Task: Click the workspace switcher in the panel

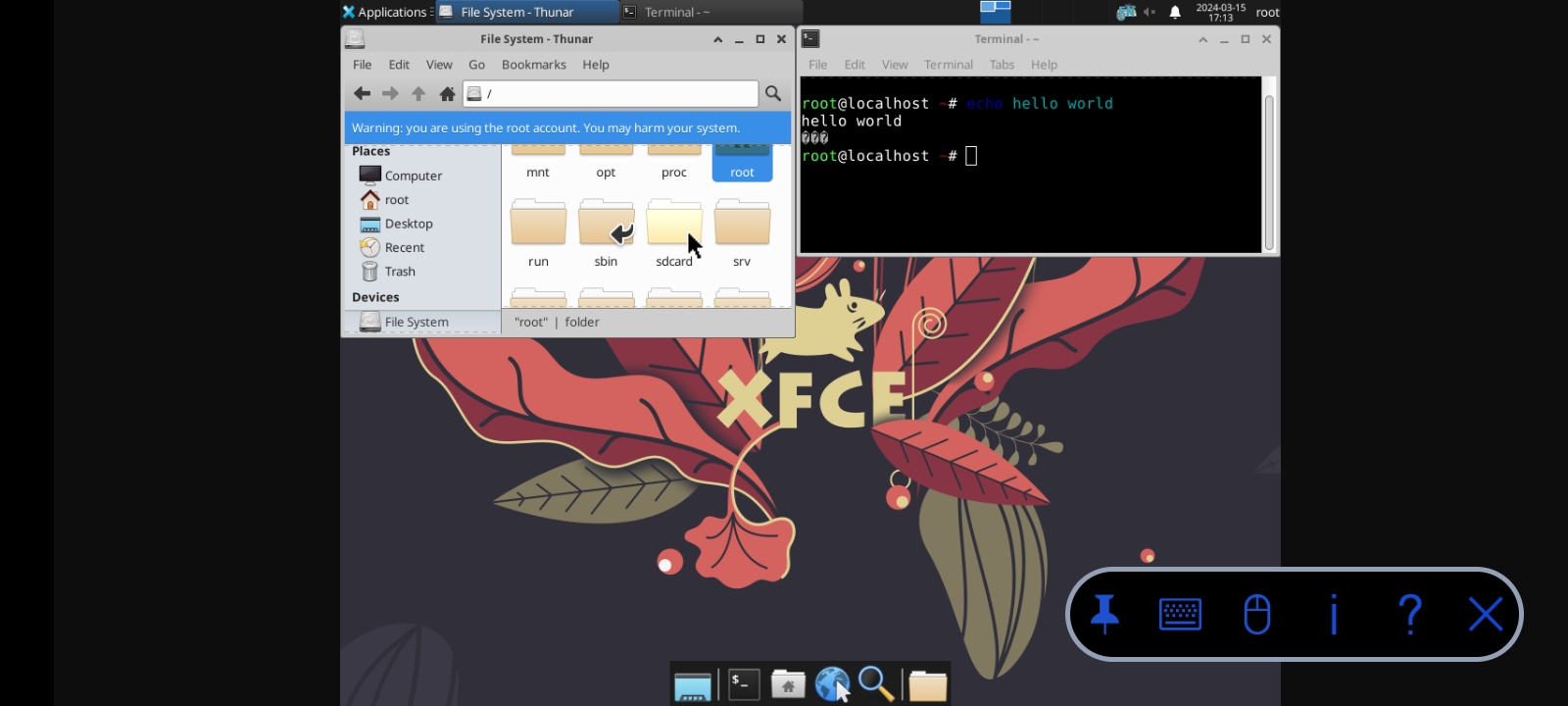Action: click(996, 12)
